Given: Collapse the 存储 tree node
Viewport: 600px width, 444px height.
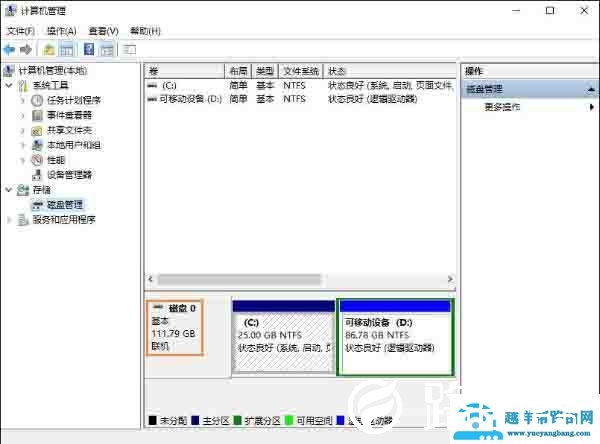Looking at the screenshot, I should (9, 190).
